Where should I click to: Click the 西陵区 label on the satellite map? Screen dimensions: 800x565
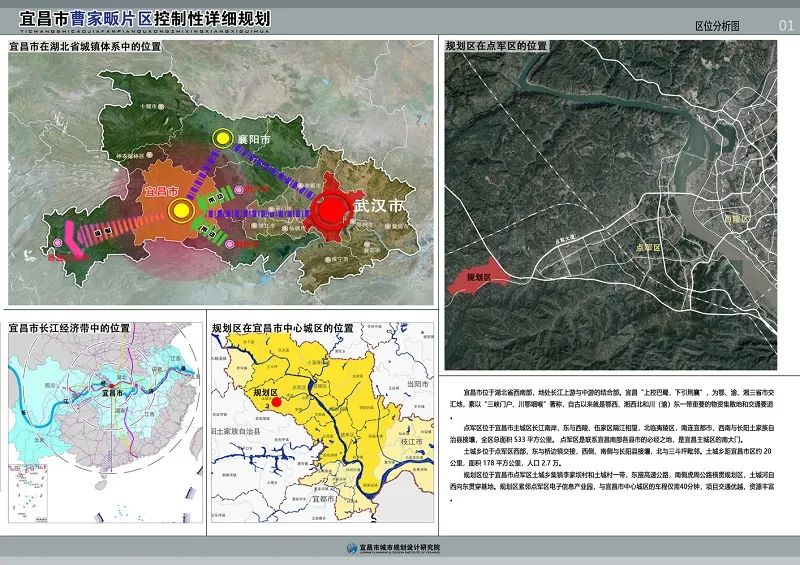point(735,217)
